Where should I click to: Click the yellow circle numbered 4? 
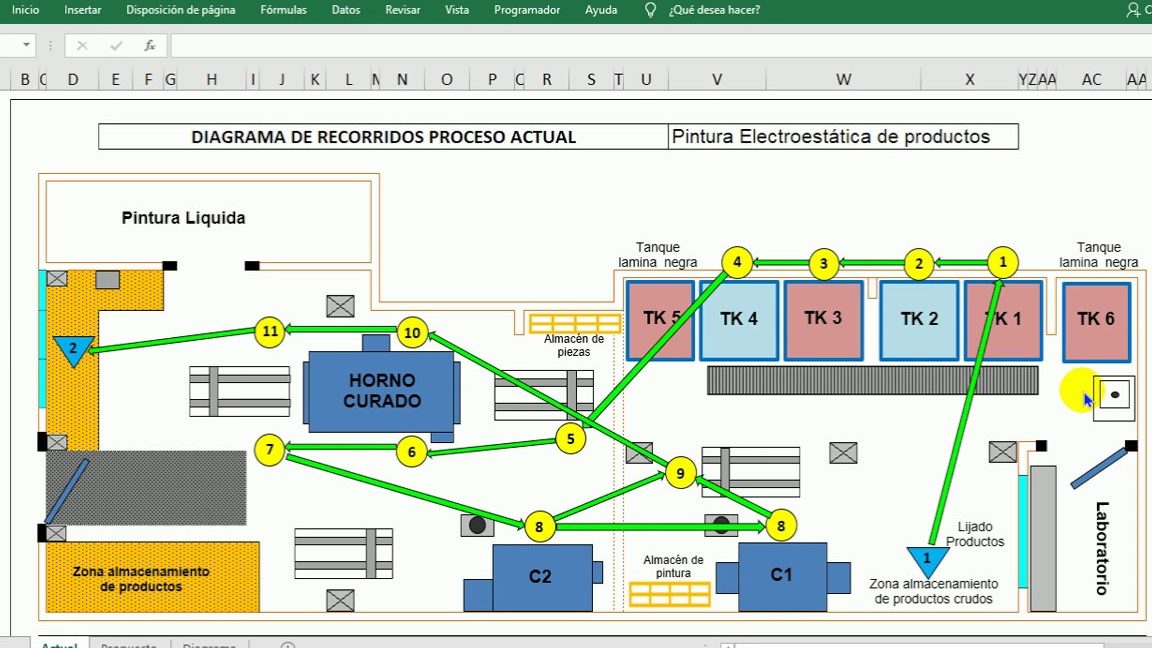coord(737,262)
